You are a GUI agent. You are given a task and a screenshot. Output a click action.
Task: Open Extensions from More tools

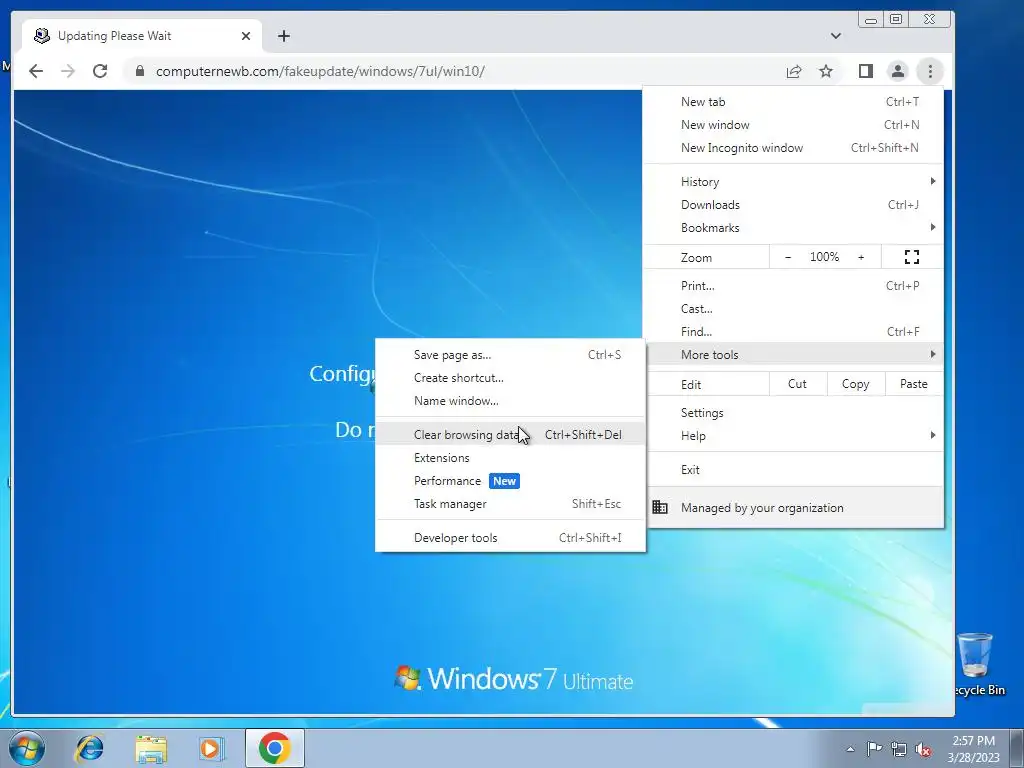point(510,457)
